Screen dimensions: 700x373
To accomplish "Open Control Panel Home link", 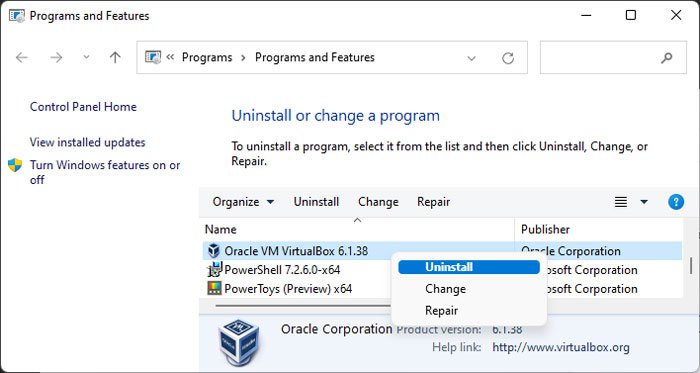I will point(83,107).
